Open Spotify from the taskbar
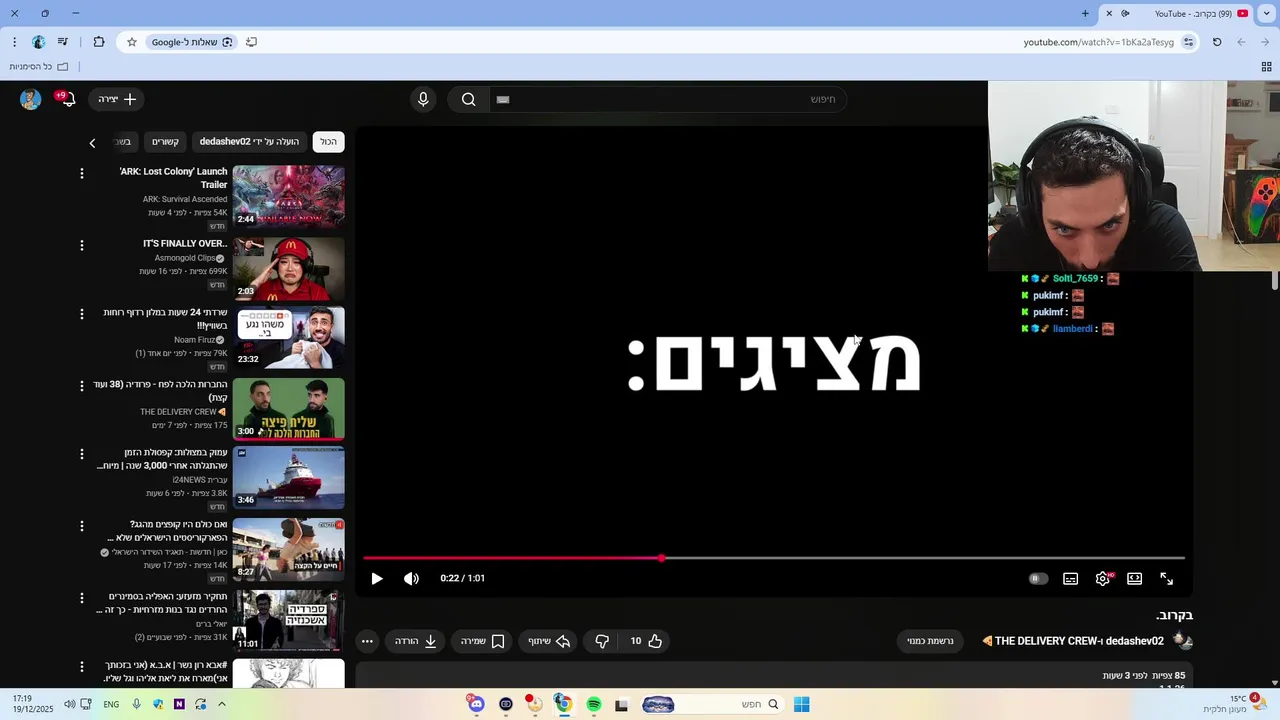This screenshot has height=720, width=1280. pyautogui.click(x=594, y=705)
